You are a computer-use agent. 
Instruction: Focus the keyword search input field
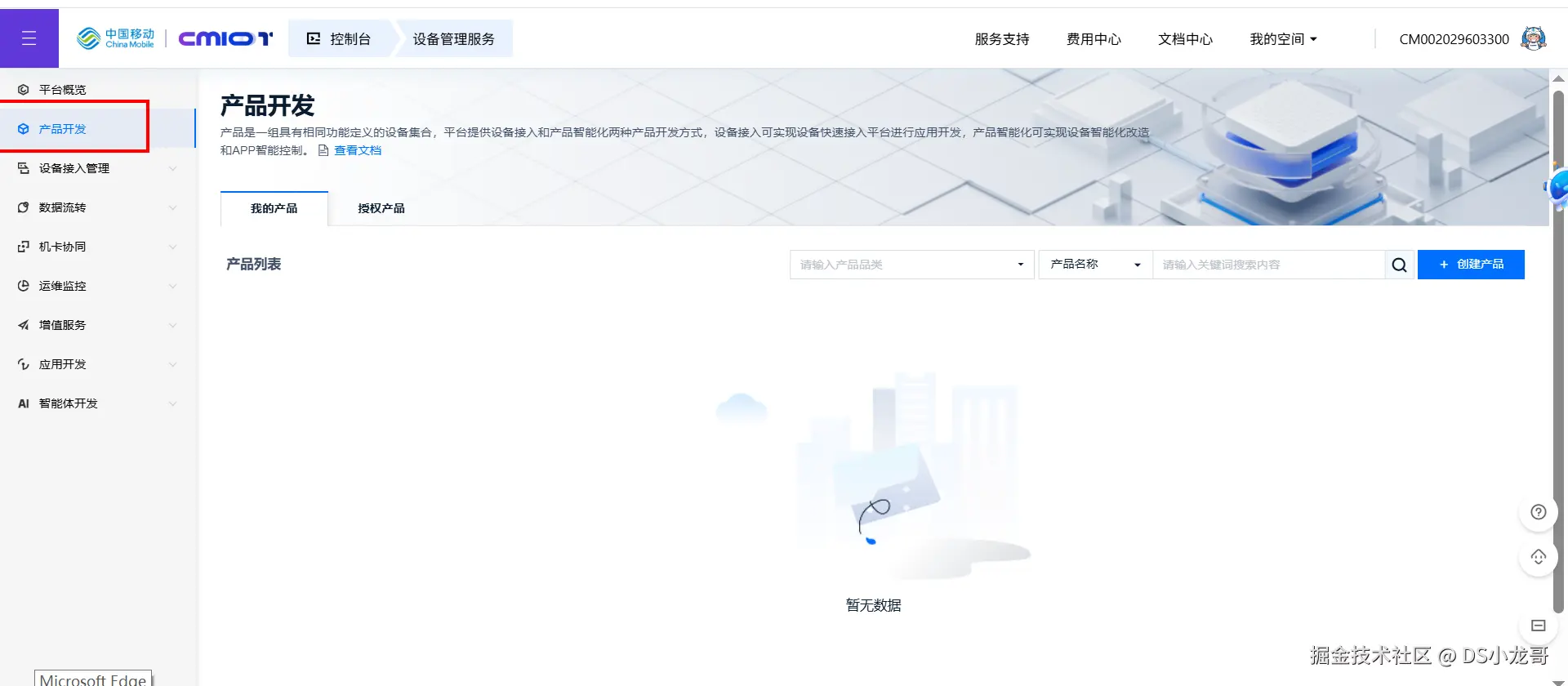click(x=1268, y=265)
